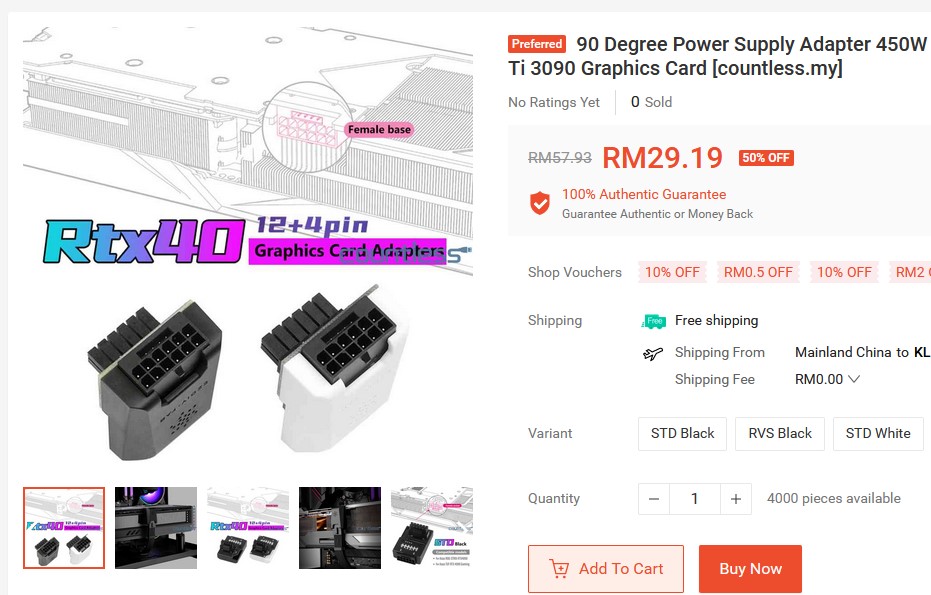Click the Preferred seller badge
931x595 pixels.
tap(537, 44)
